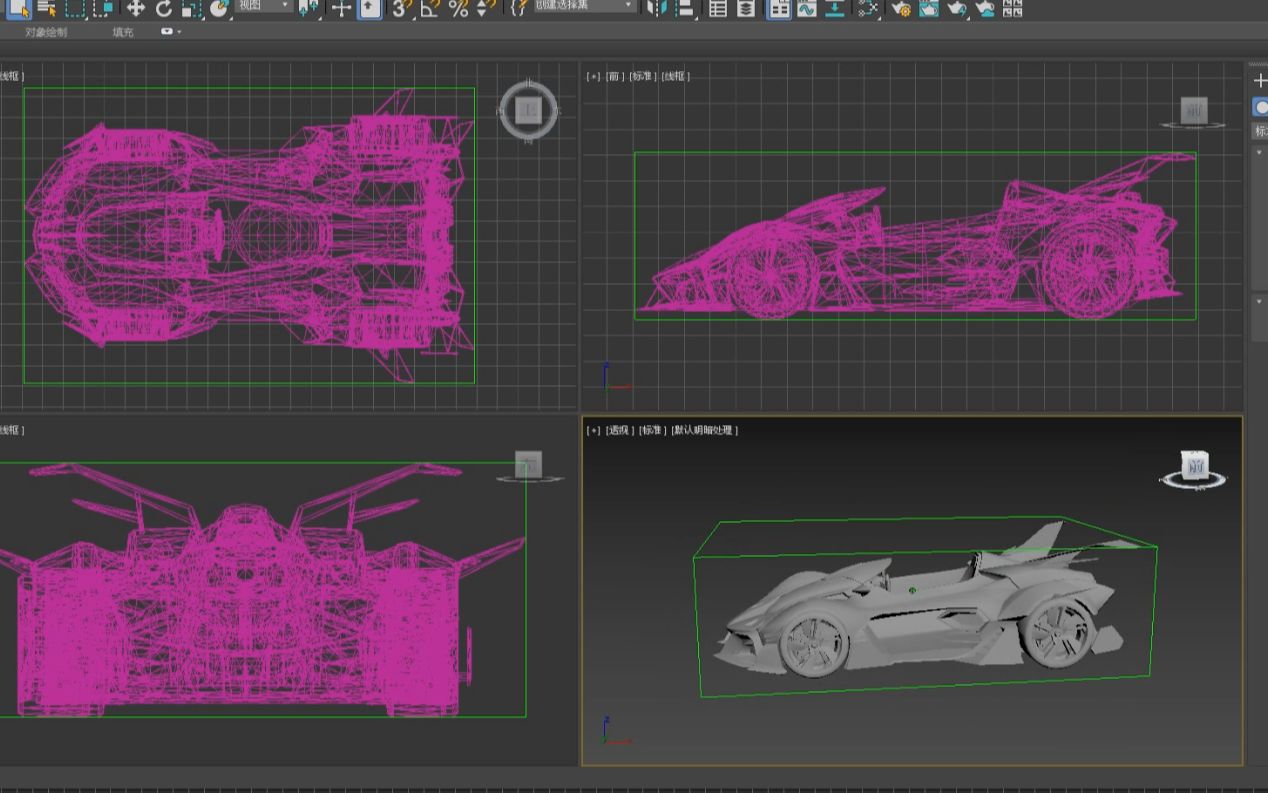
Task: Open the 视图 reference coordinate dropdown
Action: tap(265, 6)
